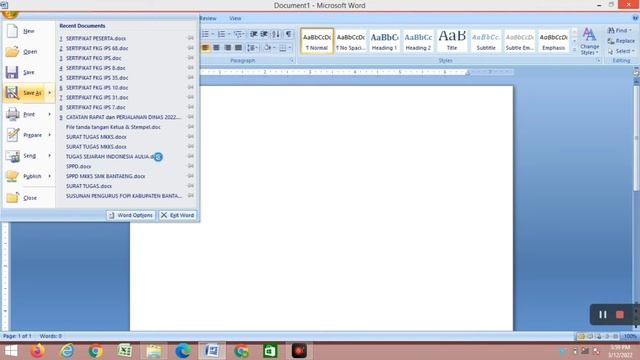
Task: Apply the Heading 1 style
Action: click(384, 41)
